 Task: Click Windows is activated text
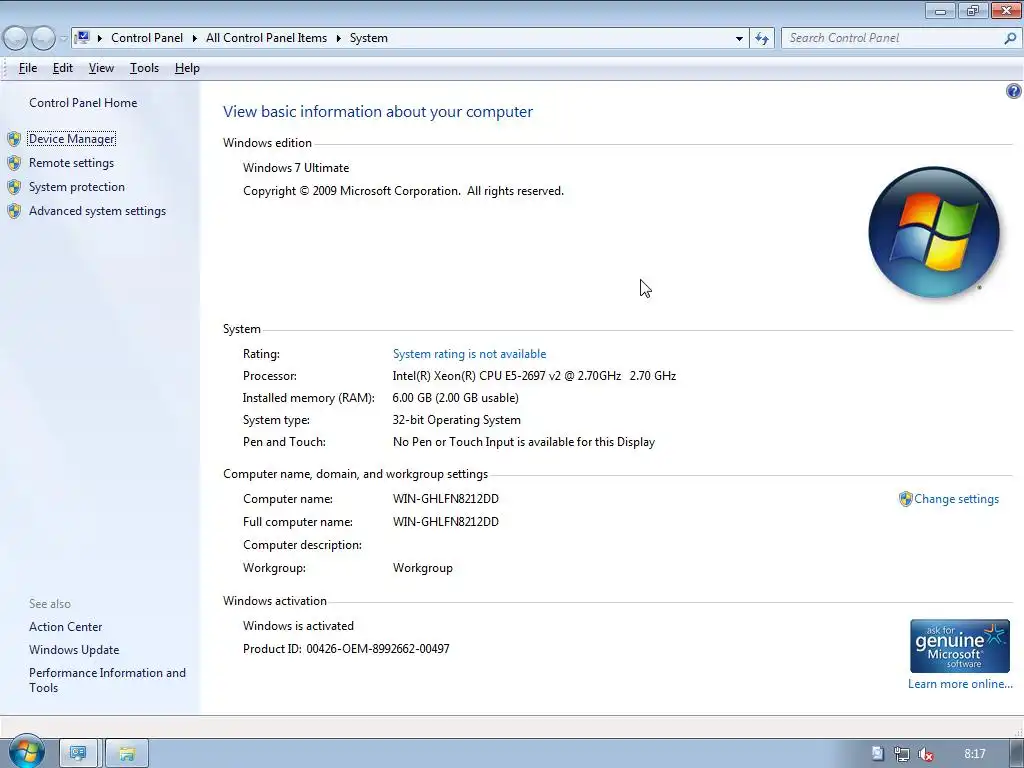point(298,626)
